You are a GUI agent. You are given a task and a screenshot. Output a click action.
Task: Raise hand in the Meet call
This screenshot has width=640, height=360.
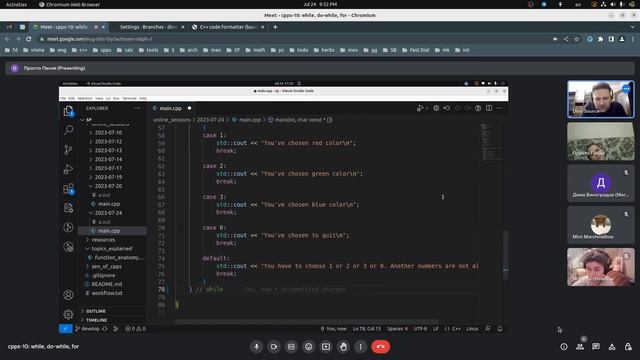[x=343, y=347]
